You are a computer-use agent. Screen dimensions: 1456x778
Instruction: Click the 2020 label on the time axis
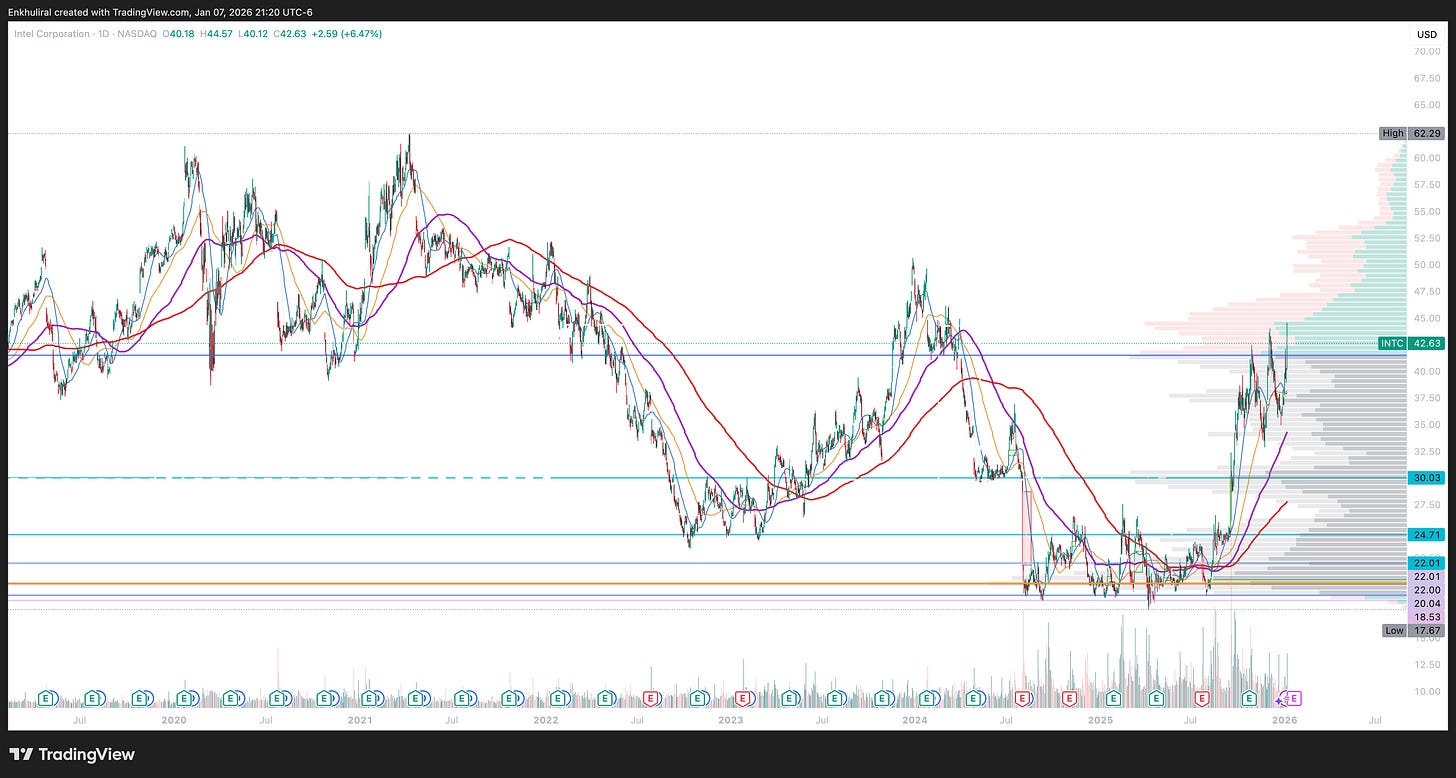(x=174, y=719)
